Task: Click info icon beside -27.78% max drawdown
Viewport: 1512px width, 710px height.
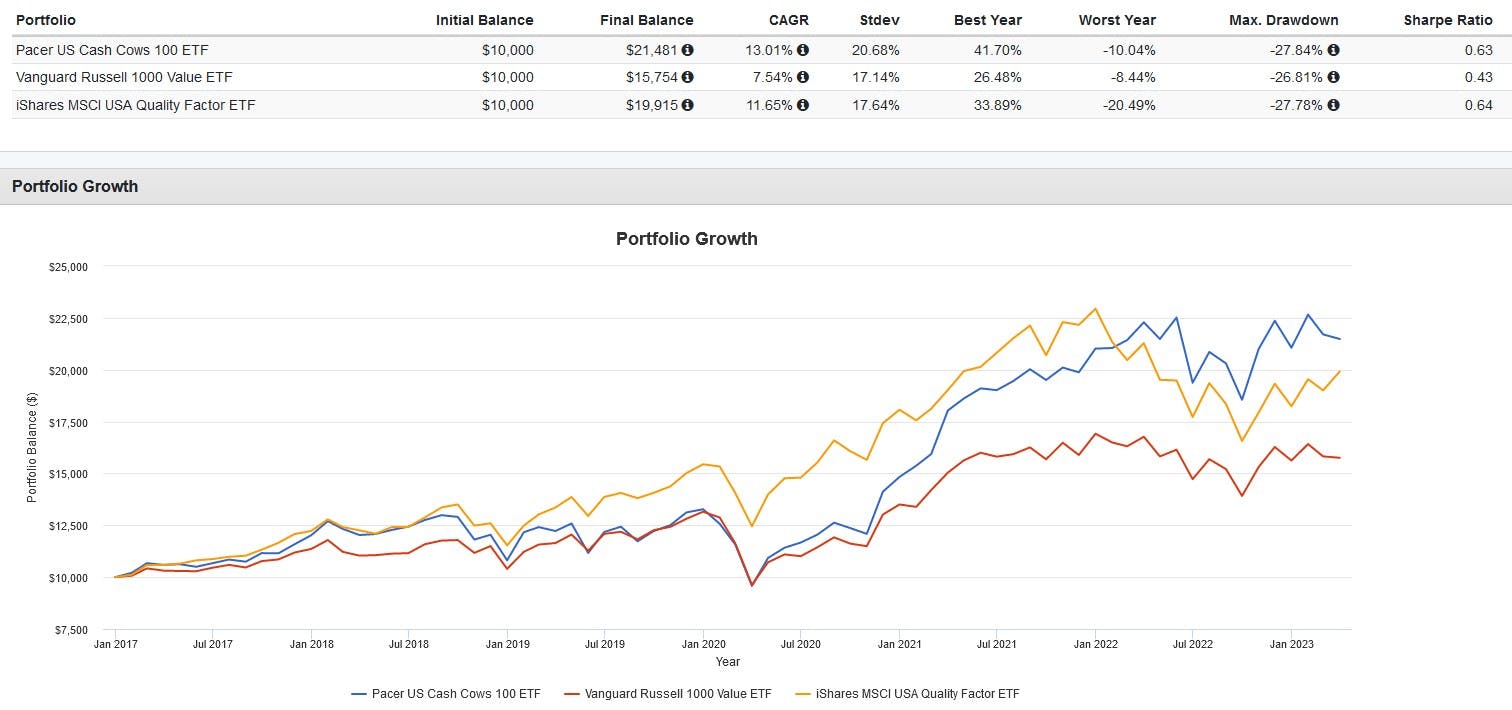Action: point(1333,105)
